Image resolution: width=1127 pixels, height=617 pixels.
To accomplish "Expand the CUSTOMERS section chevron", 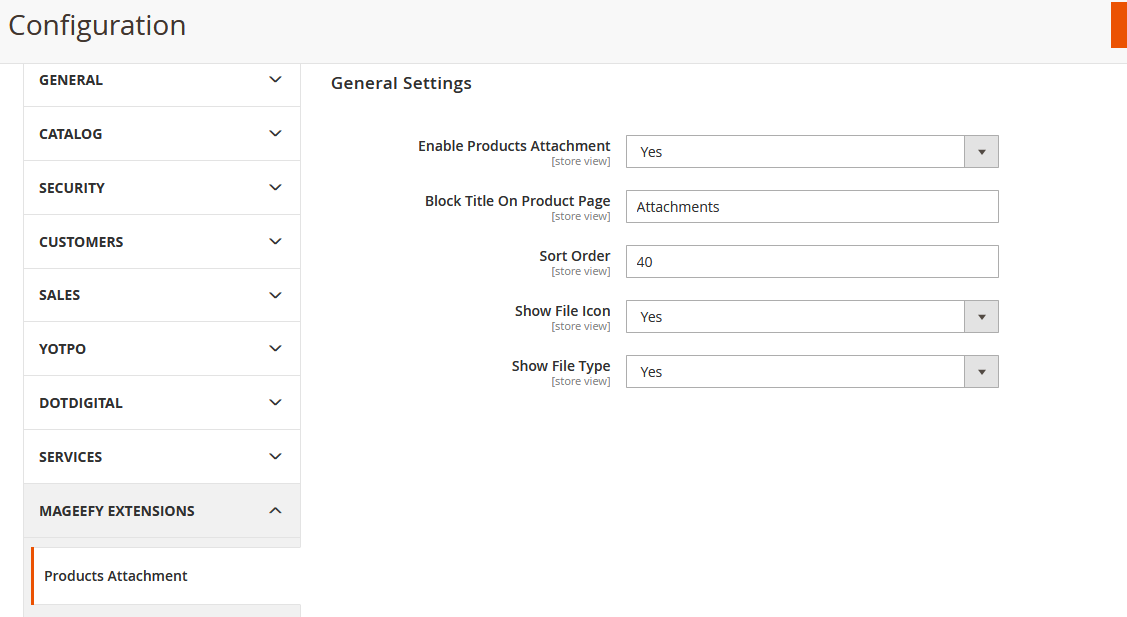I will 275,242.
